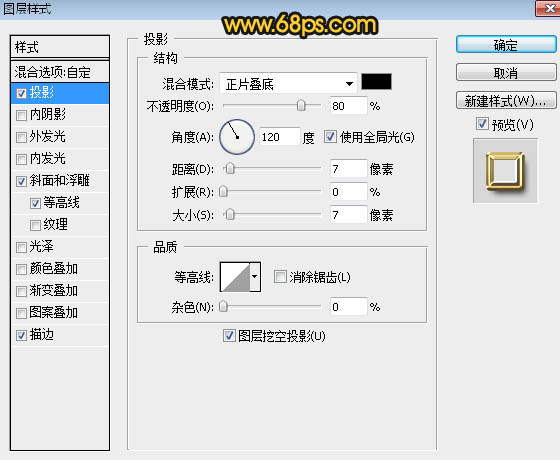560x460 pixels.
Task: Enable the 光泽 checkbox
Action: [x=21, y=247]
